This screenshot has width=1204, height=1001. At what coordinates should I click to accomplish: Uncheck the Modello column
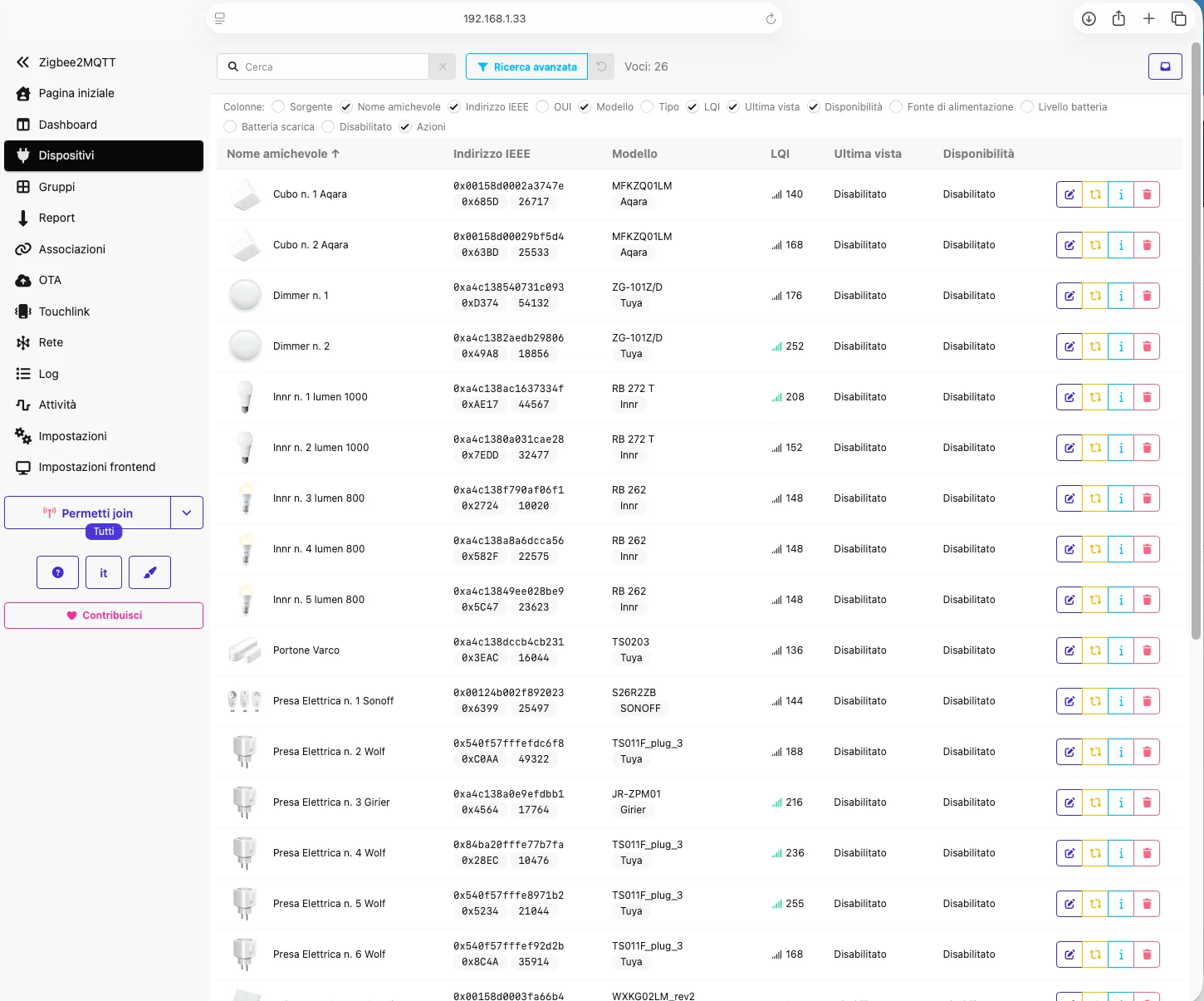[585, 106]
